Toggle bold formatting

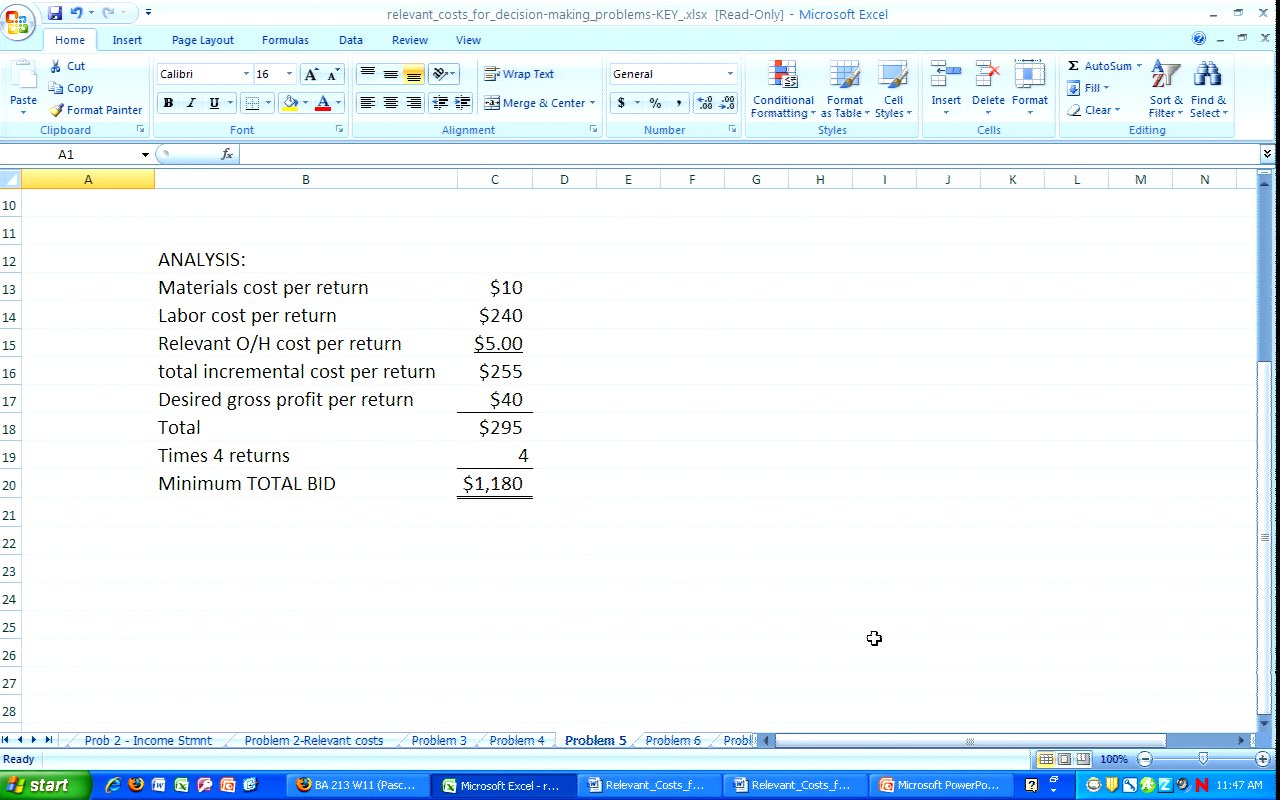click(x=168, y=103)
